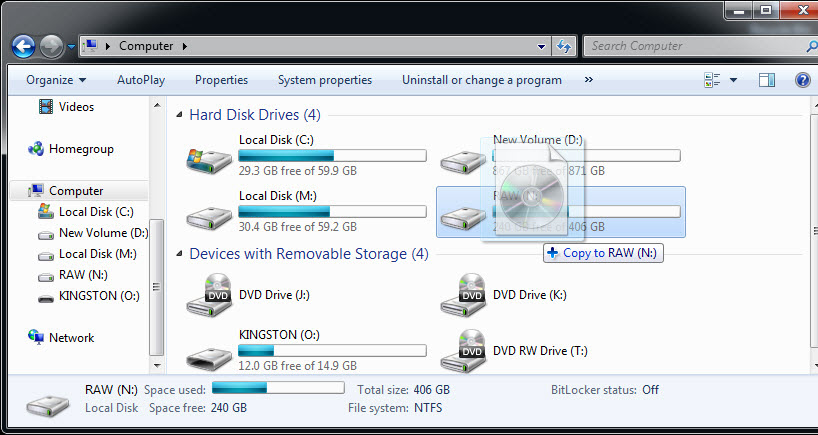Collapse Devices with Removable Storage group

pos(179,254)
